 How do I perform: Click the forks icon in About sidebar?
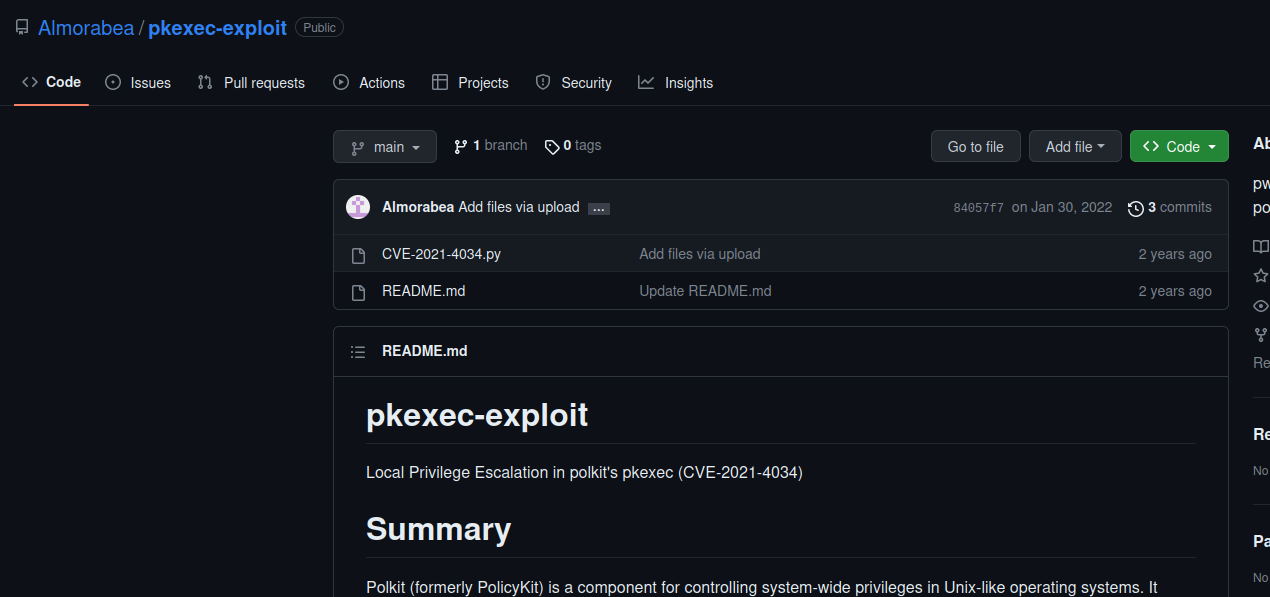pos(1261,335)
